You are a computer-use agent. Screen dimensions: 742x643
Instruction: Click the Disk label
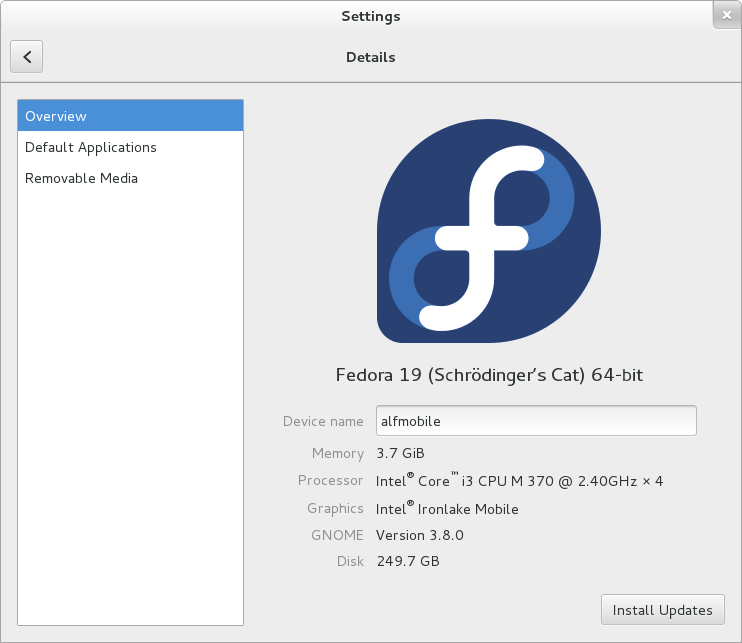point(350,561)
